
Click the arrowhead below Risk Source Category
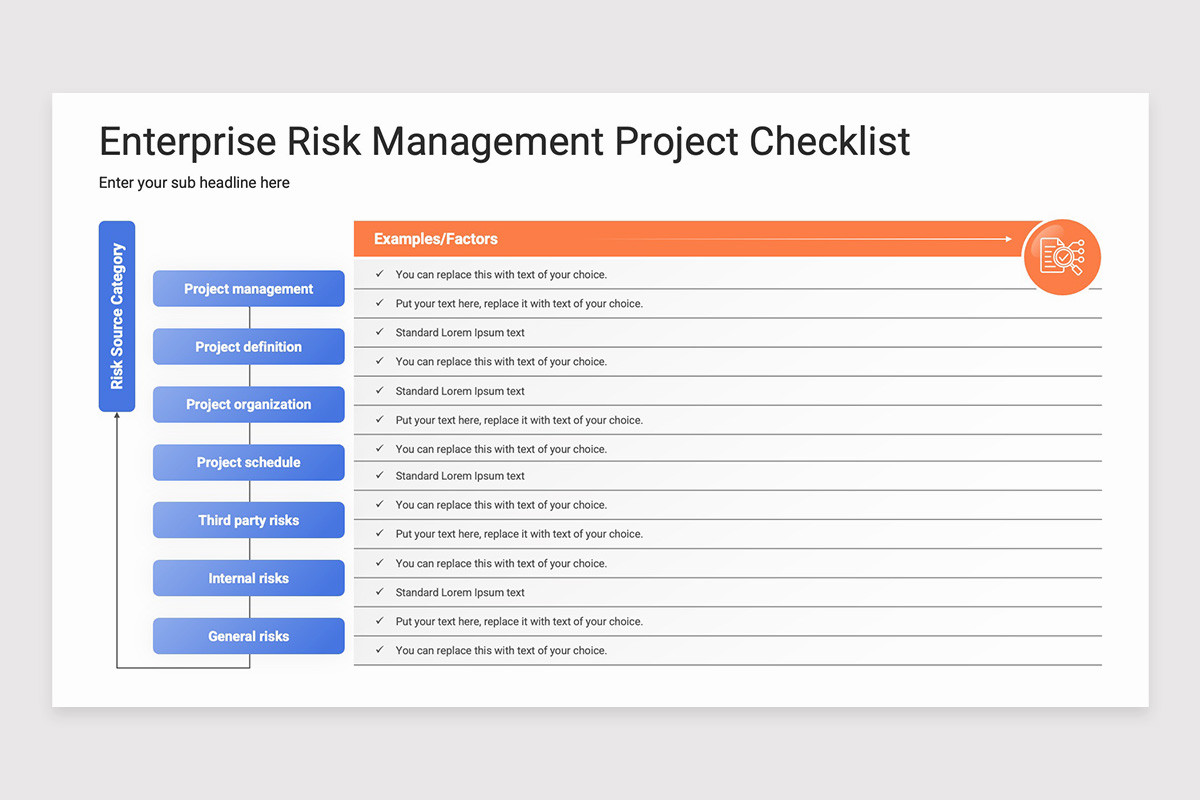(x=117, y=416)
